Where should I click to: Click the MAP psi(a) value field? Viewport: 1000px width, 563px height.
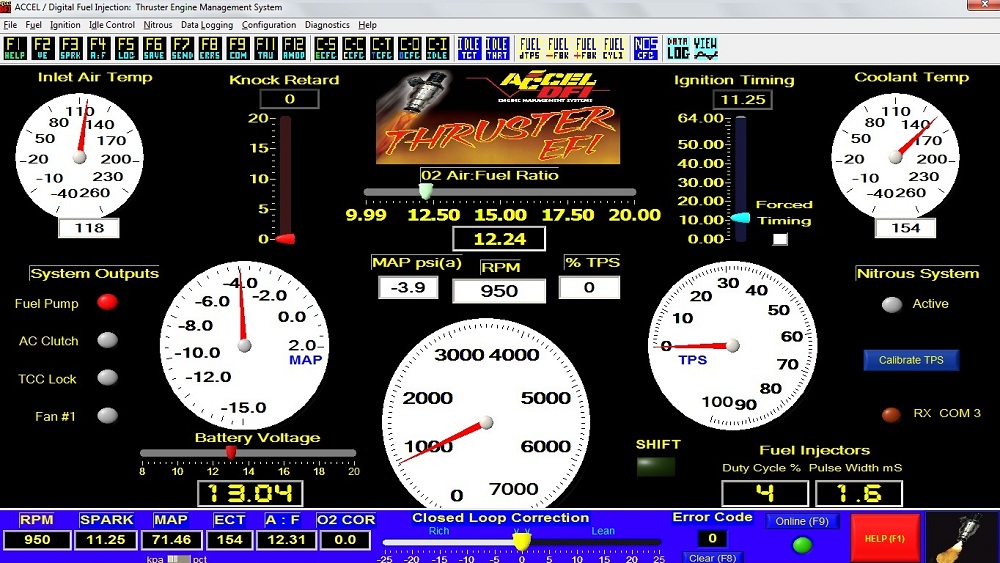408,287
